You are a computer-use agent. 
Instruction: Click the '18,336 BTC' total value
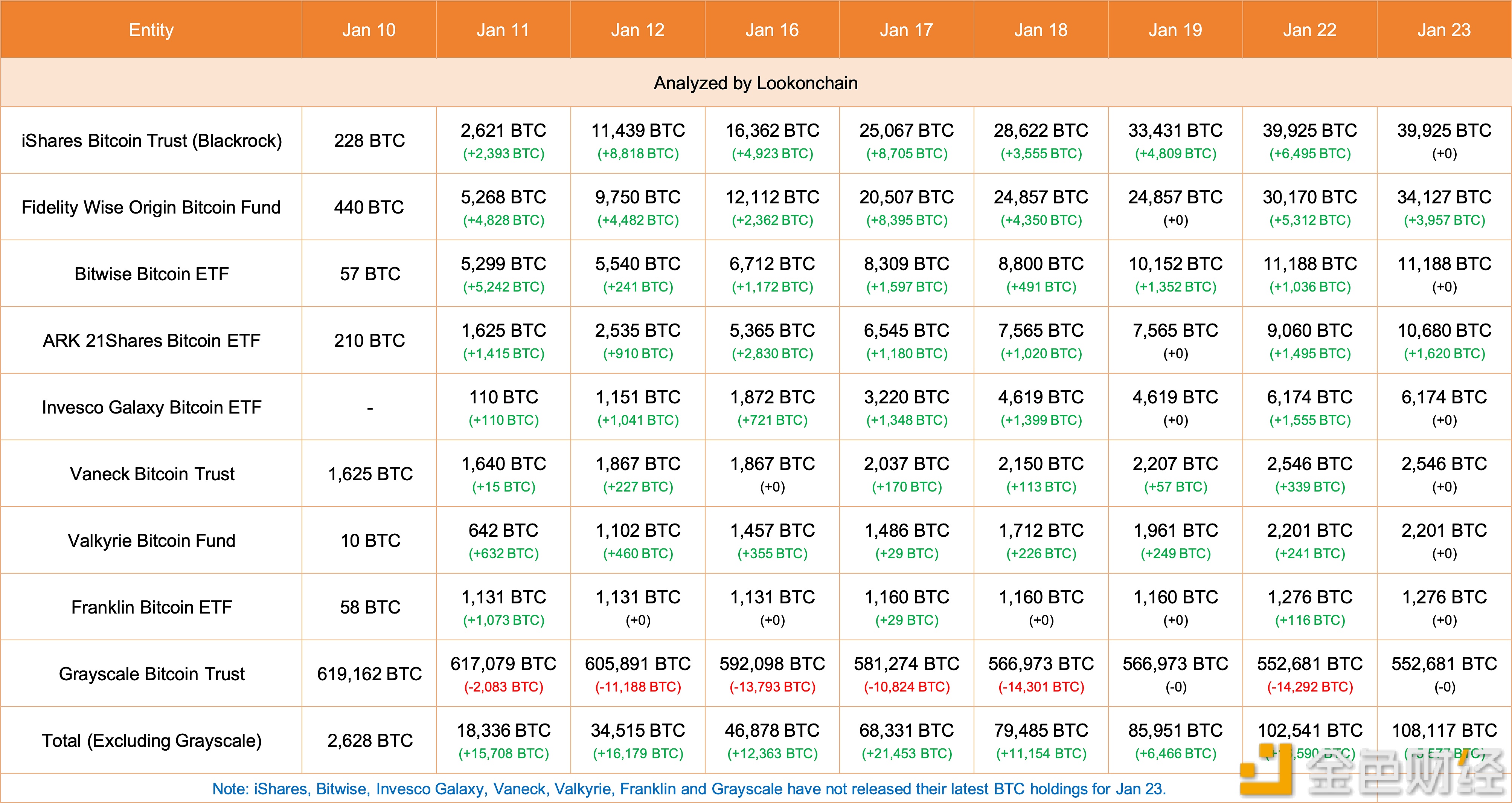tap(503, 730)
